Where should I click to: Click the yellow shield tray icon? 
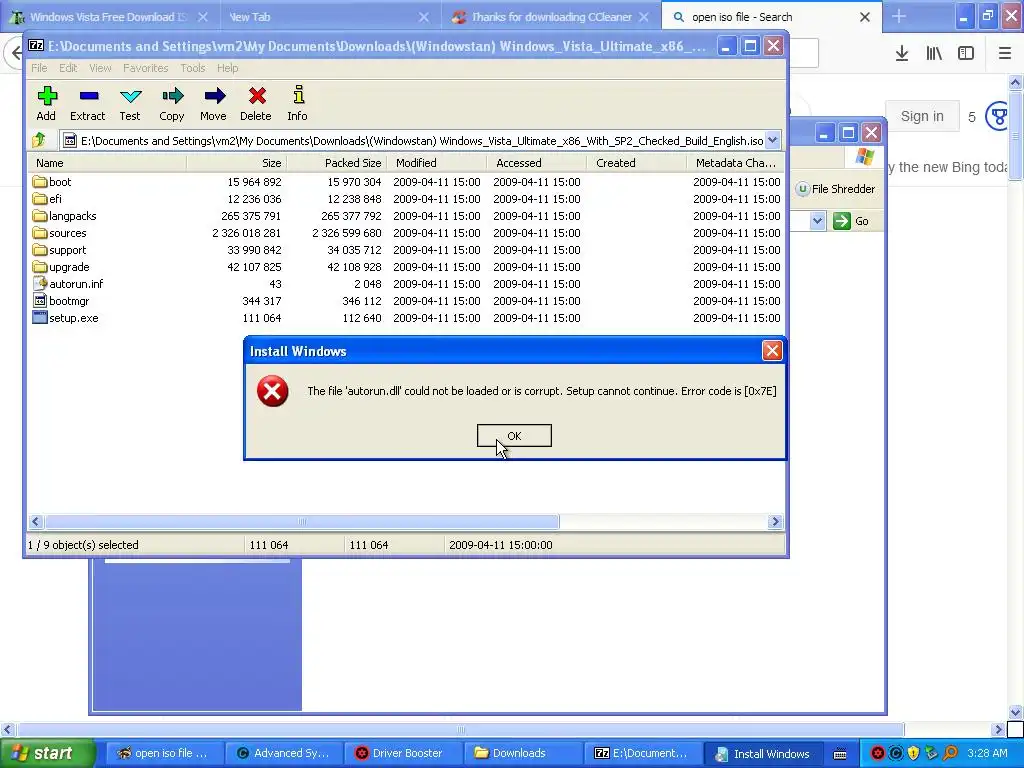(x=913, y=754)
